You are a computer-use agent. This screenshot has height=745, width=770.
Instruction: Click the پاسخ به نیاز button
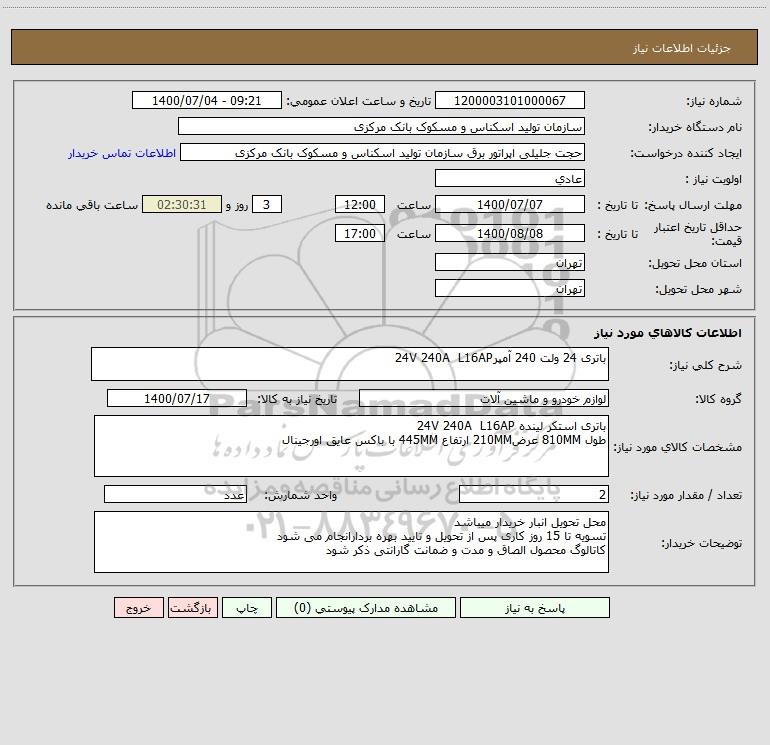(535, 607)
